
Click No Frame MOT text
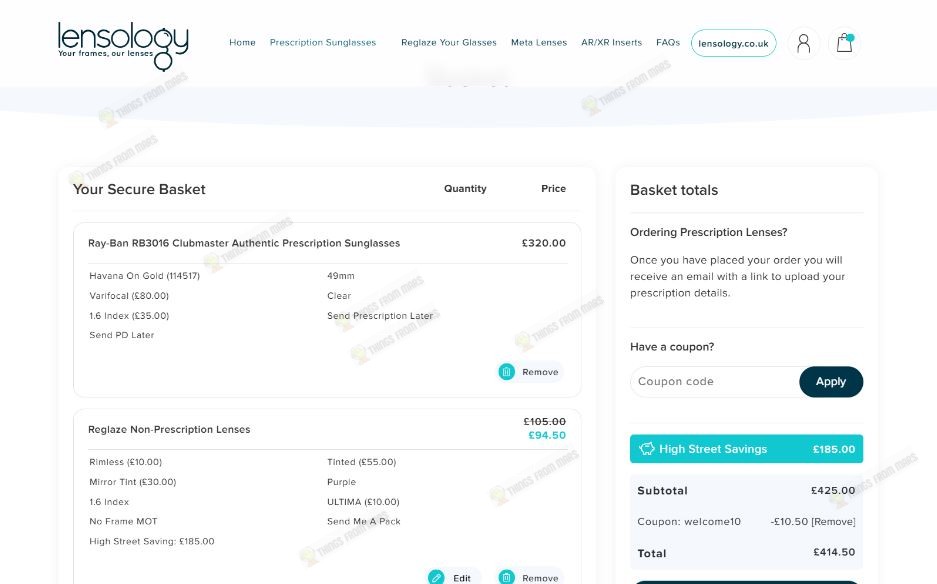tap(123, 521)
